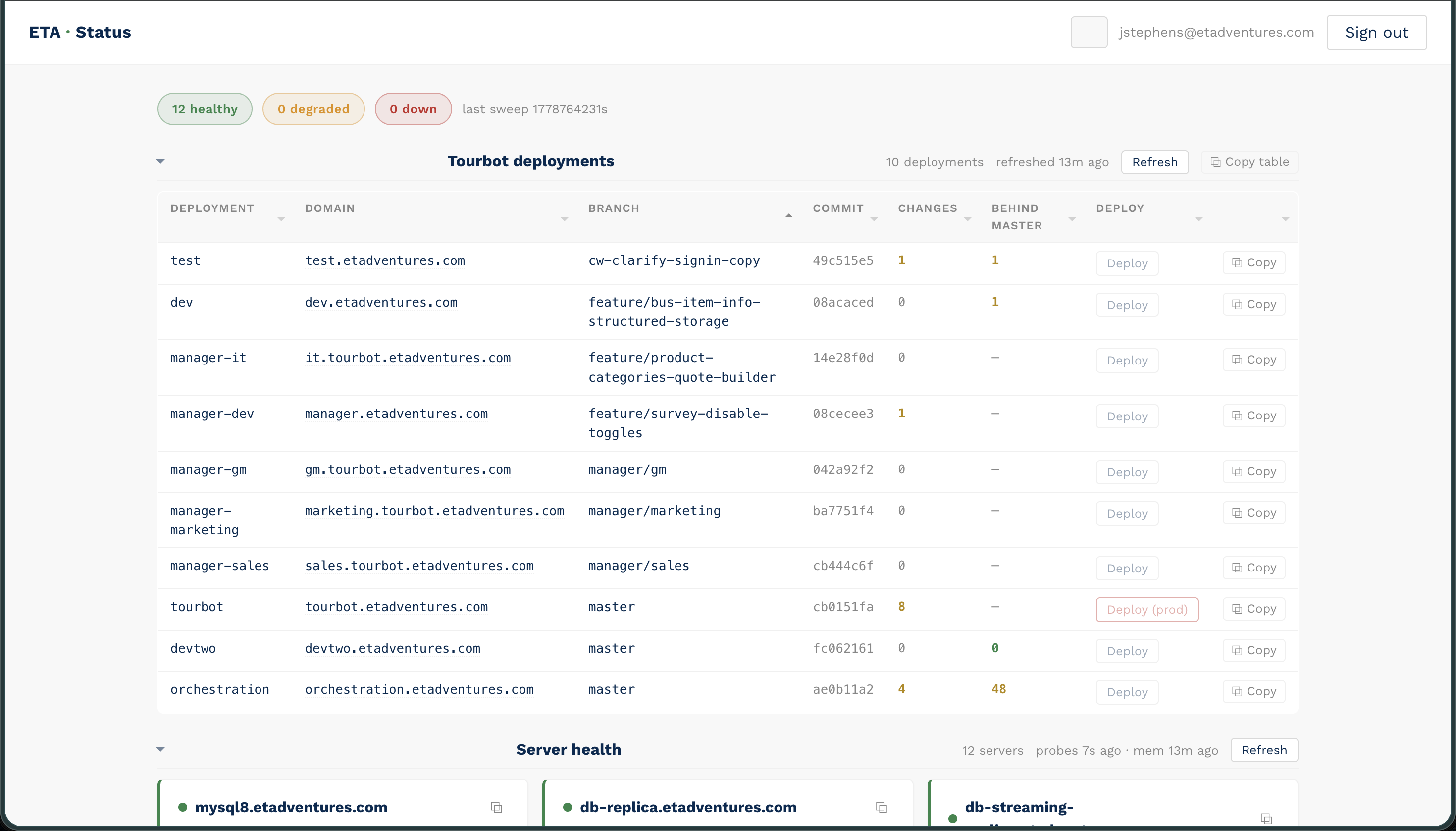Copy db-streaming server card icon
The width and height of the screenshot is (1456, 831).
point(1266,819)
